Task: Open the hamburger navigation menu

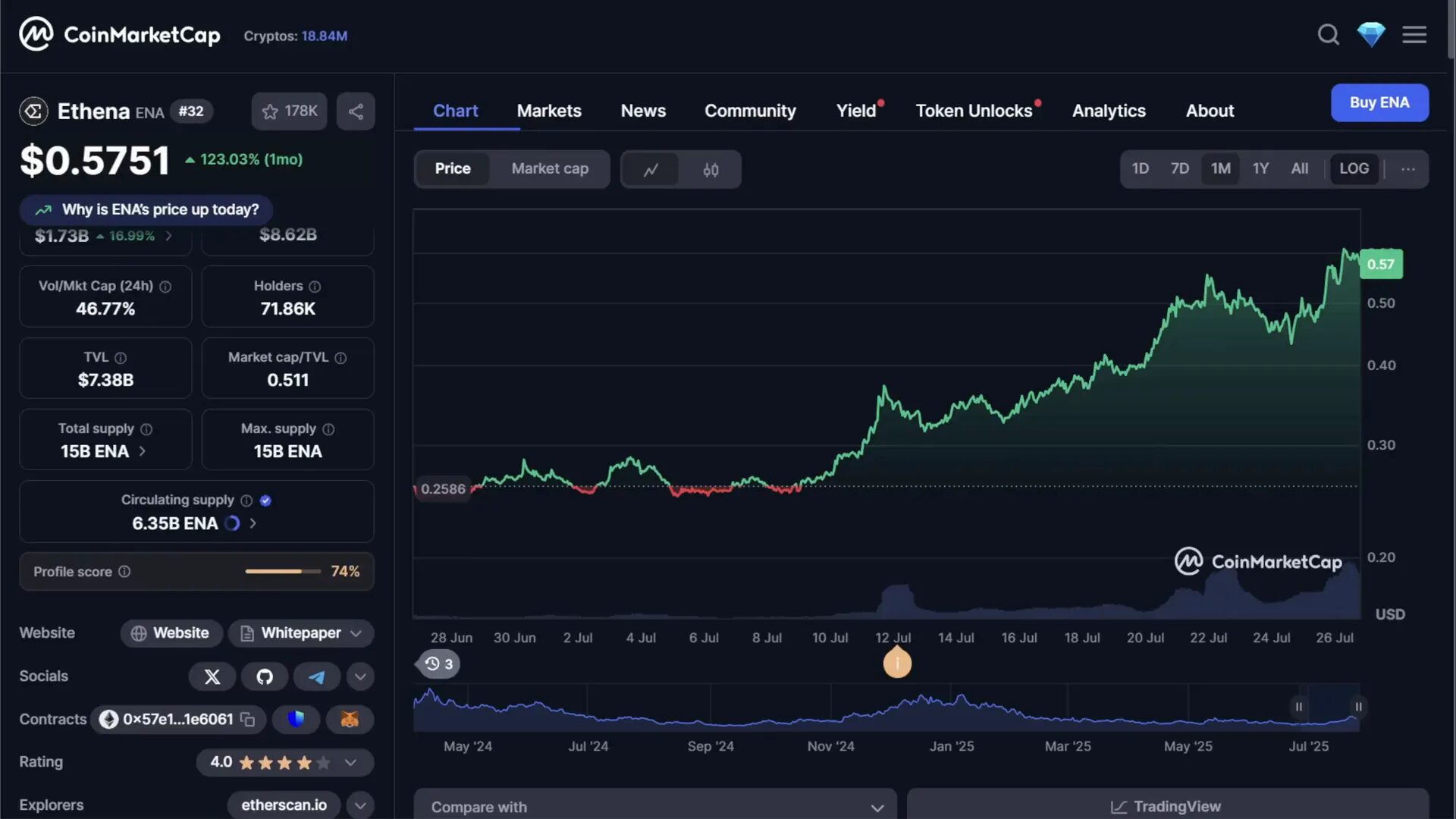Action: [1415, 34]
